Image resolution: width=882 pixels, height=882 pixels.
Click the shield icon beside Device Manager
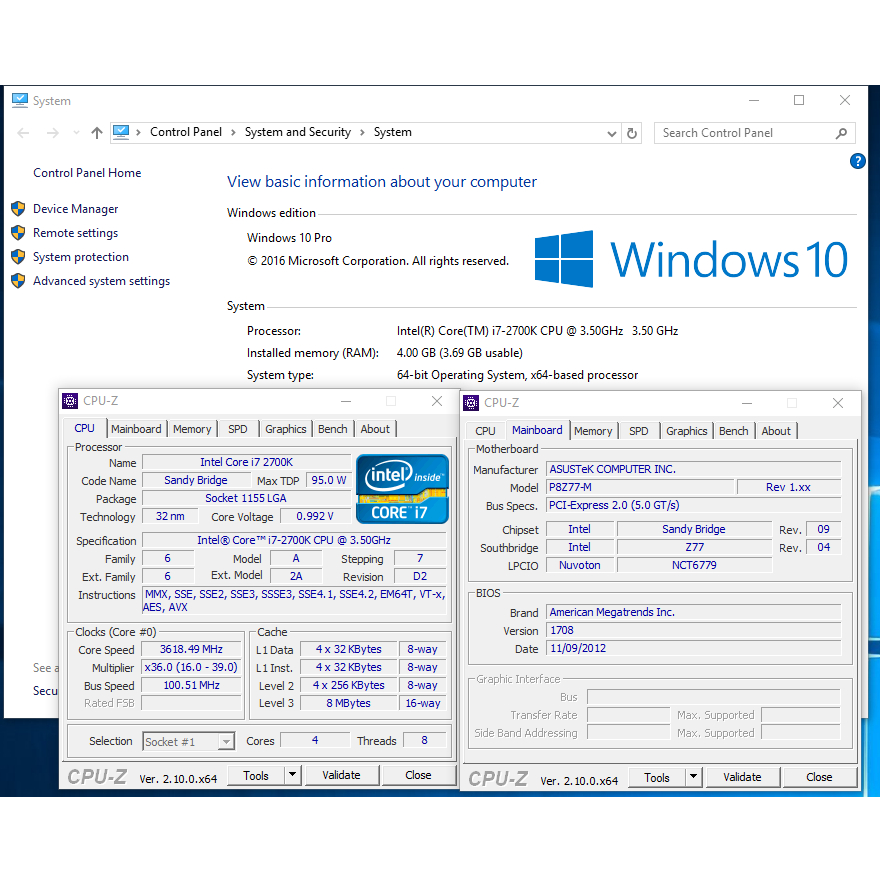(x=18, y=209)
